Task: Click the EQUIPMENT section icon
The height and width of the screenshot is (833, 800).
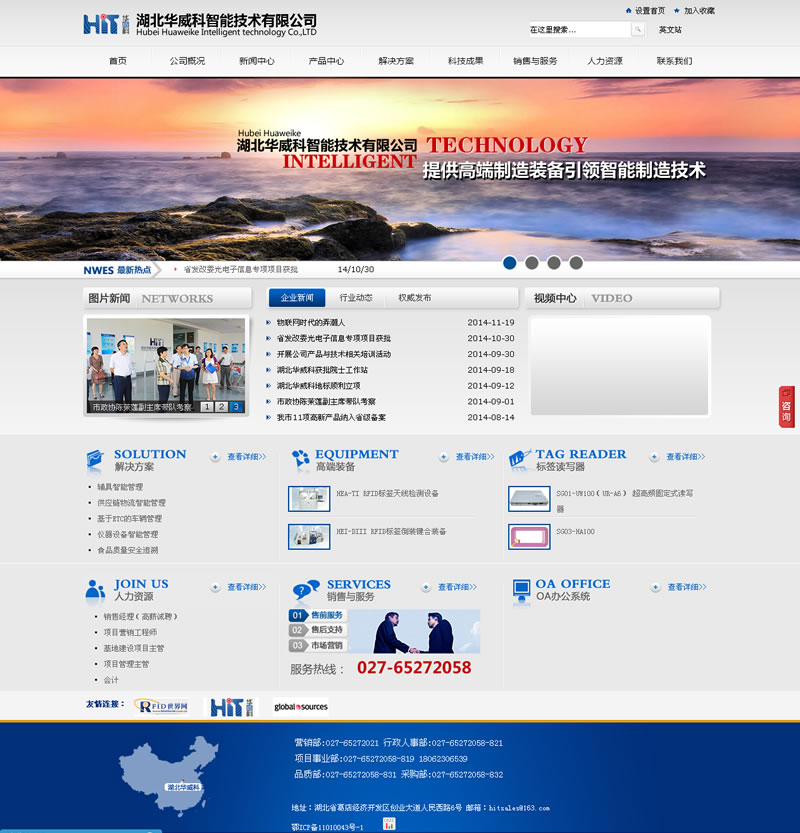Action: [300, 461]
